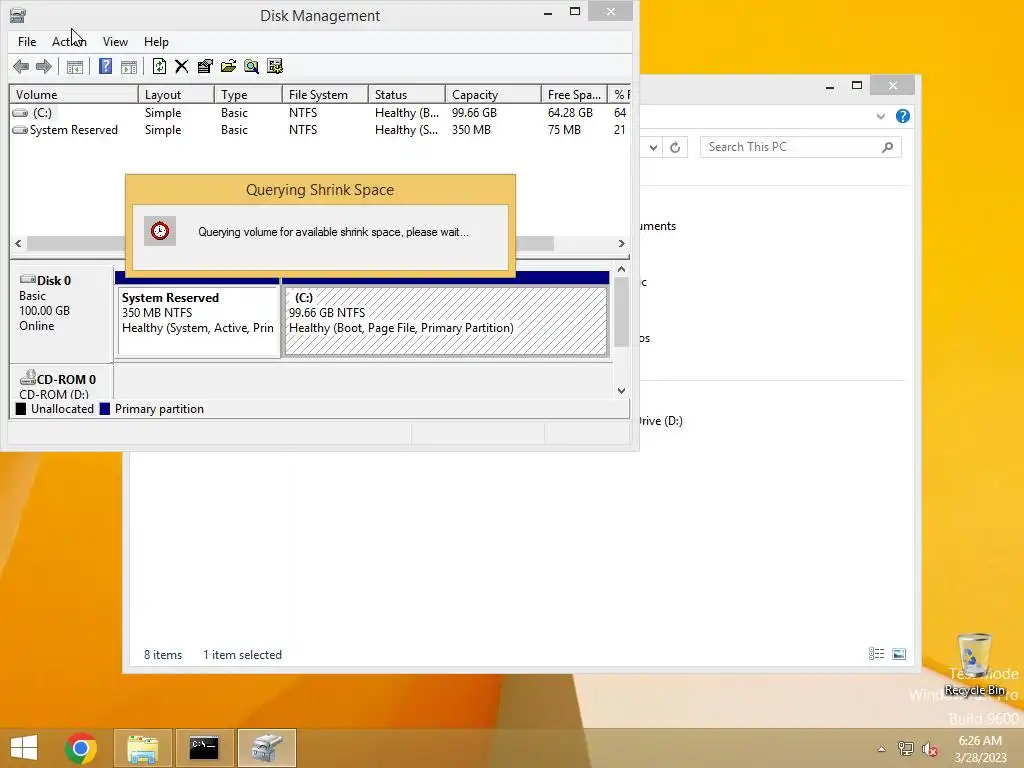Click the black X Delete toolbar icon
The width and height of the screenshot is (1024, 768).
pyautogui.click(x=182, y=66)
